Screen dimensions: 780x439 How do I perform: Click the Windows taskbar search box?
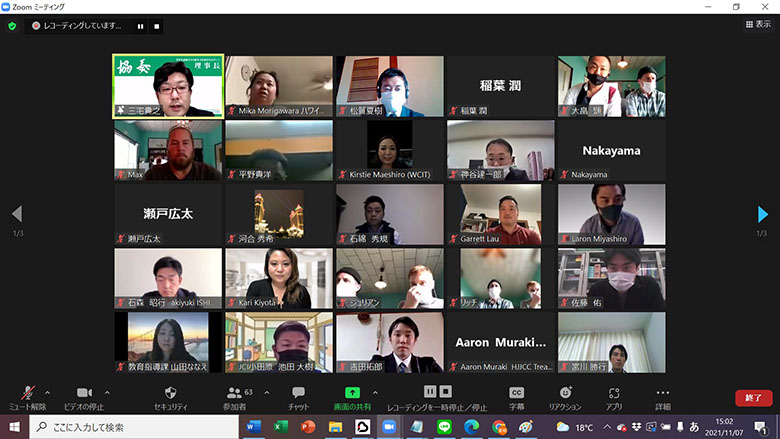[x=135, y=427]
